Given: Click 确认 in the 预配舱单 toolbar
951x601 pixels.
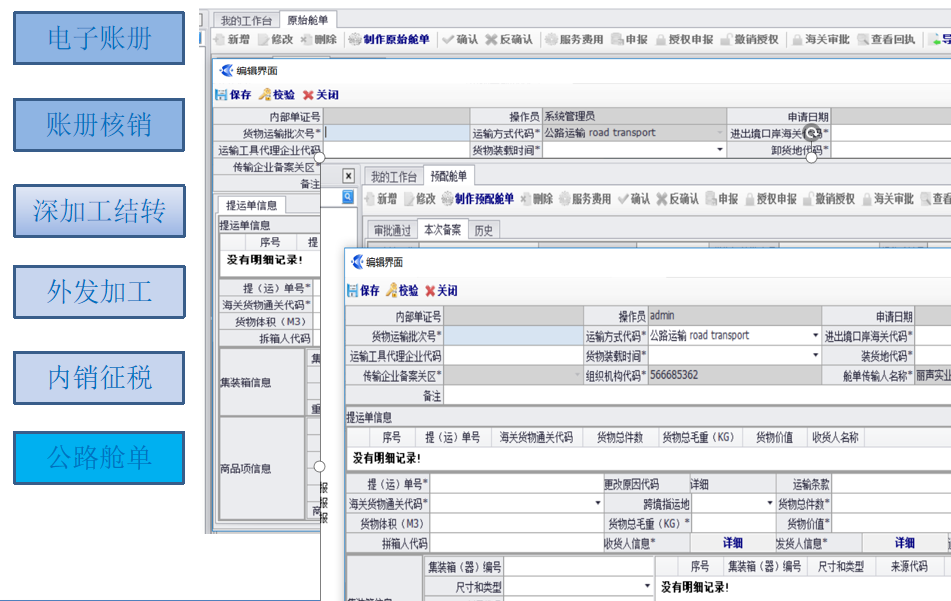Looking at the screenshot, I should (634, 199).
